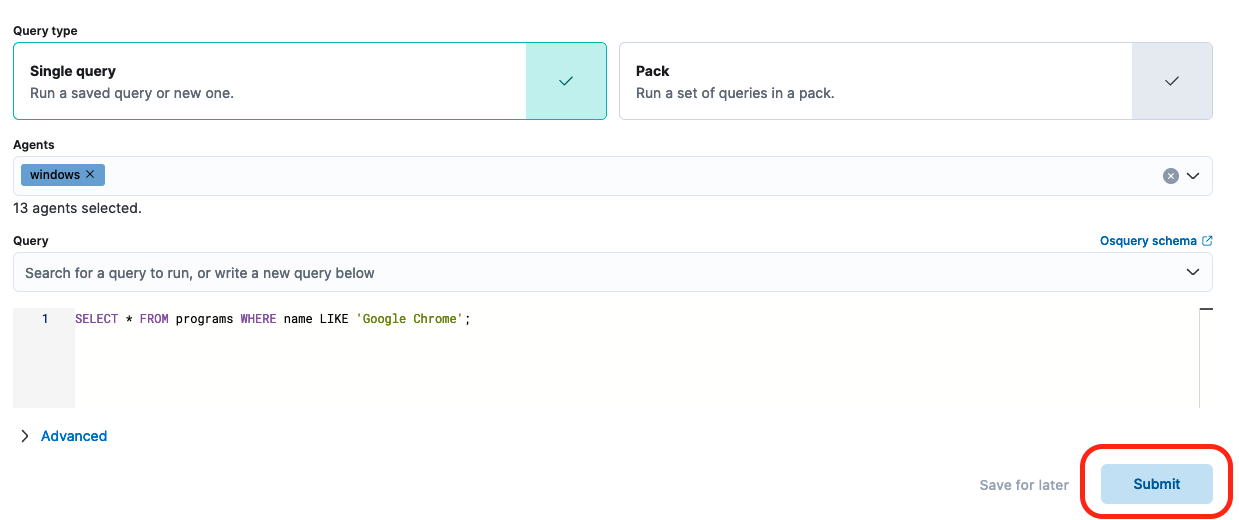Click the windows tag label in Agents
The height and width of the screenshot is (520, 1239).
[55, 175]
